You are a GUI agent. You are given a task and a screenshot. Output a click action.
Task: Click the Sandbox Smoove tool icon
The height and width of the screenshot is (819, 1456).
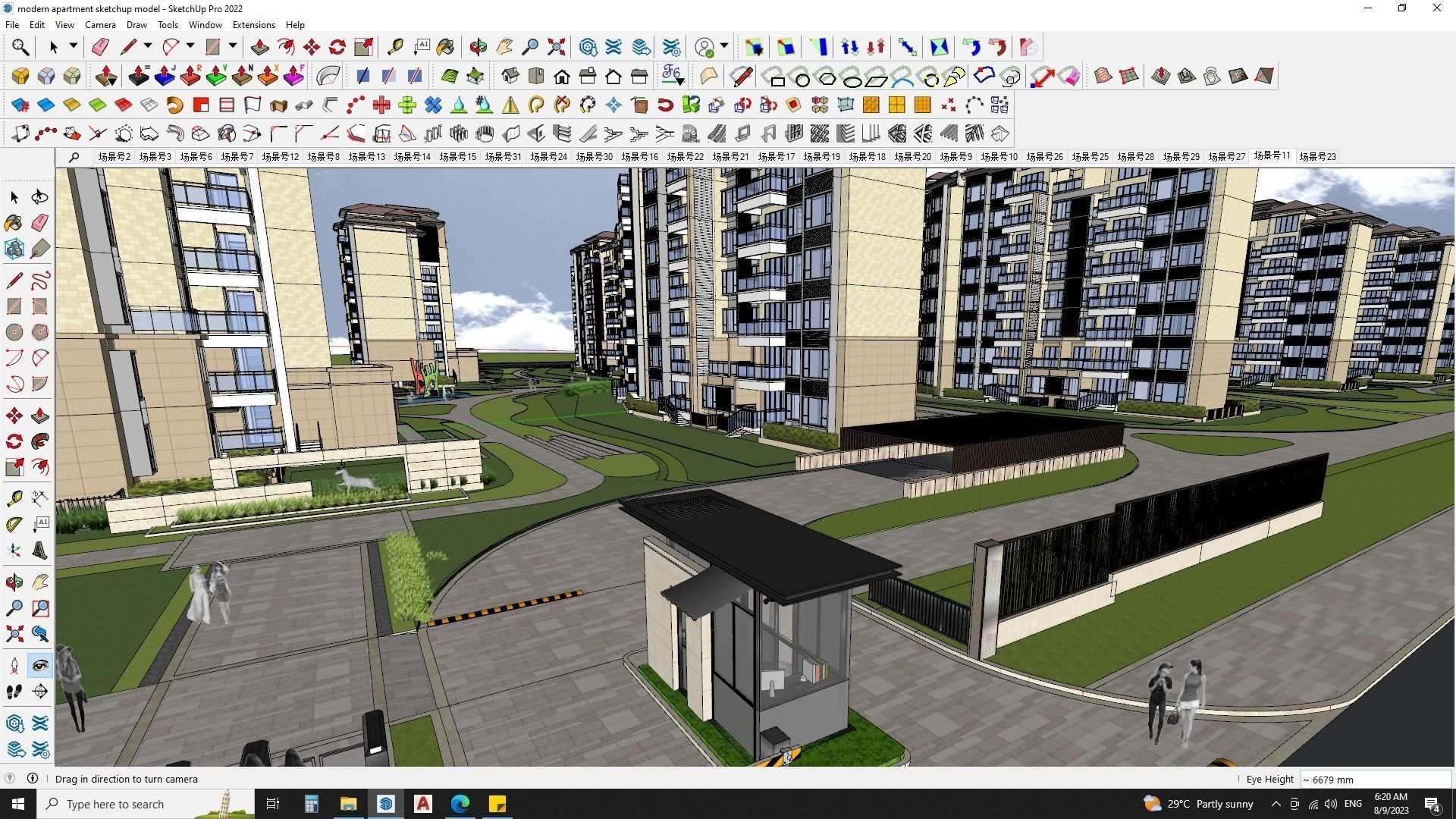click(1161, 76)
